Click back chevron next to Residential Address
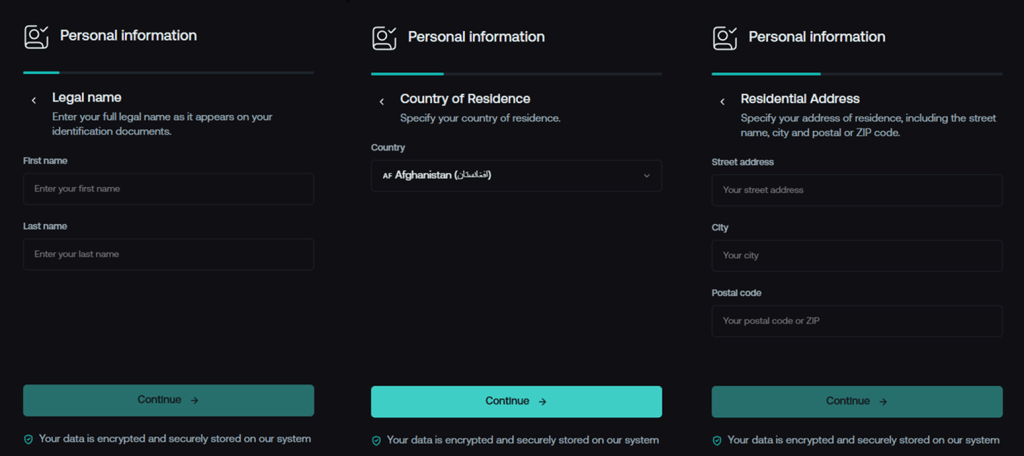 [x=722, y=101]
